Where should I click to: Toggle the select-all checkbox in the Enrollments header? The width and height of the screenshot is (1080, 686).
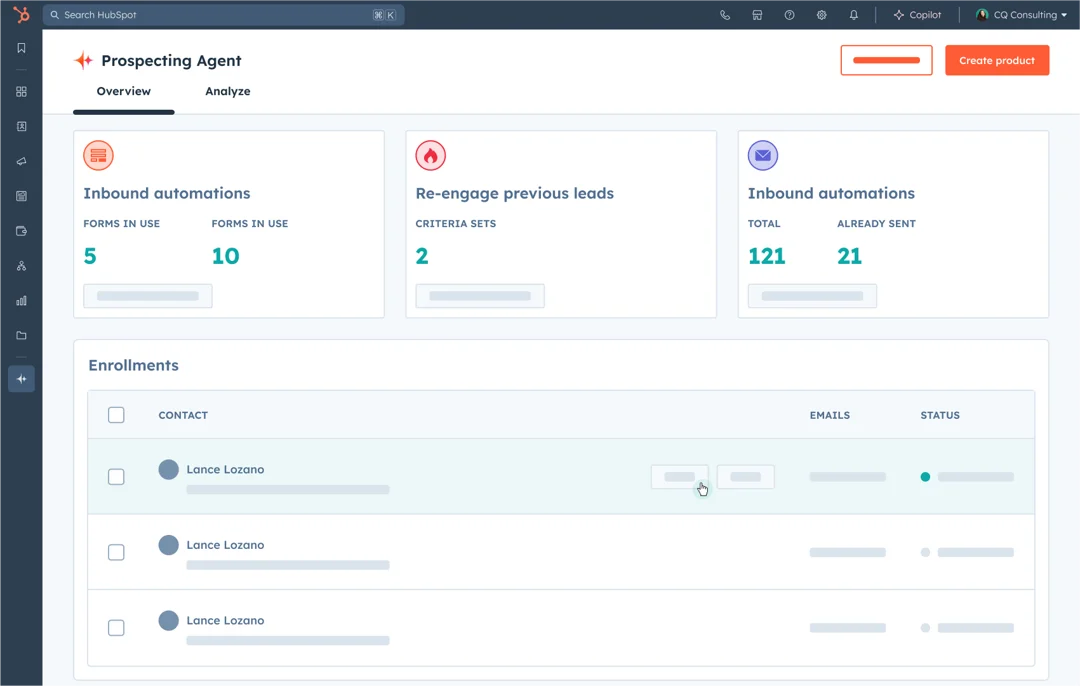(116, 414)
